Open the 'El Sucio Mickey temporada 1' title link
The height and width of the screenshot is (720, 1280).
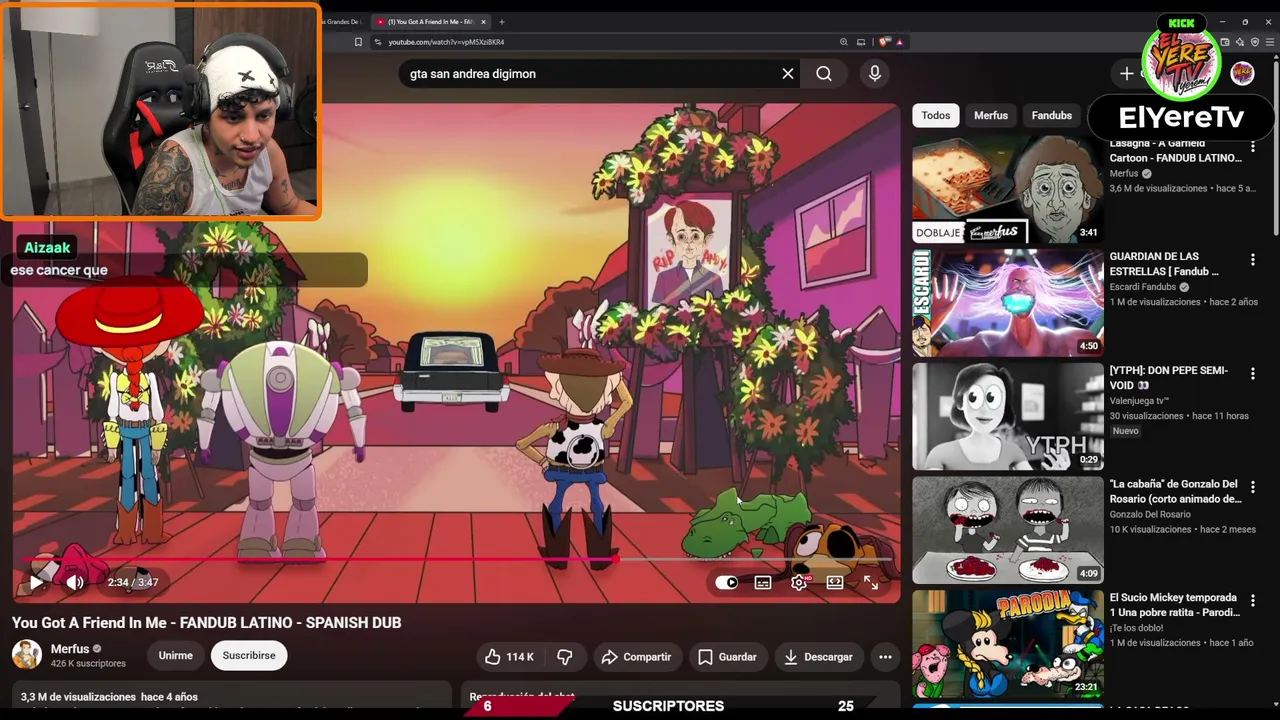click(x=1175, y=605)
